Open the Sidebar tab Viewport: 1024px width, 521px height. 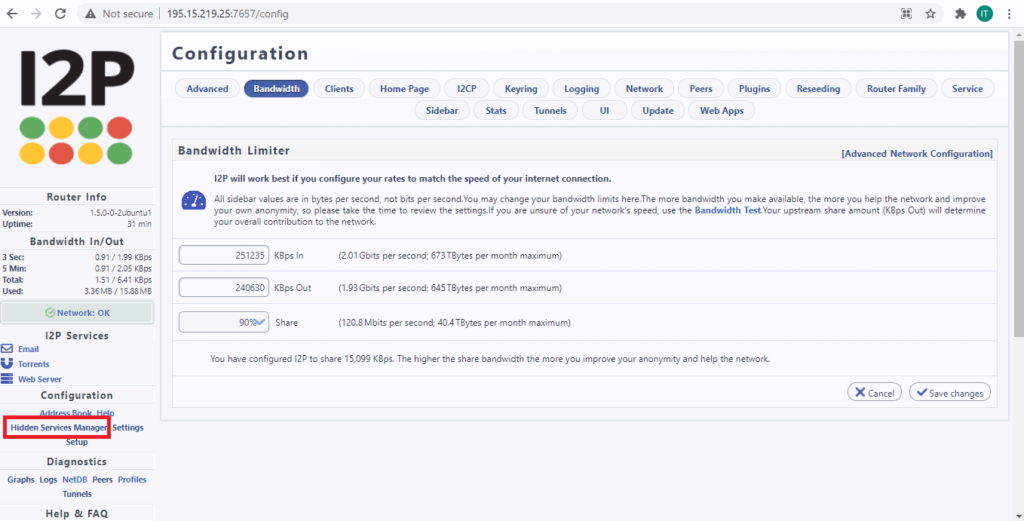[442, 110]
